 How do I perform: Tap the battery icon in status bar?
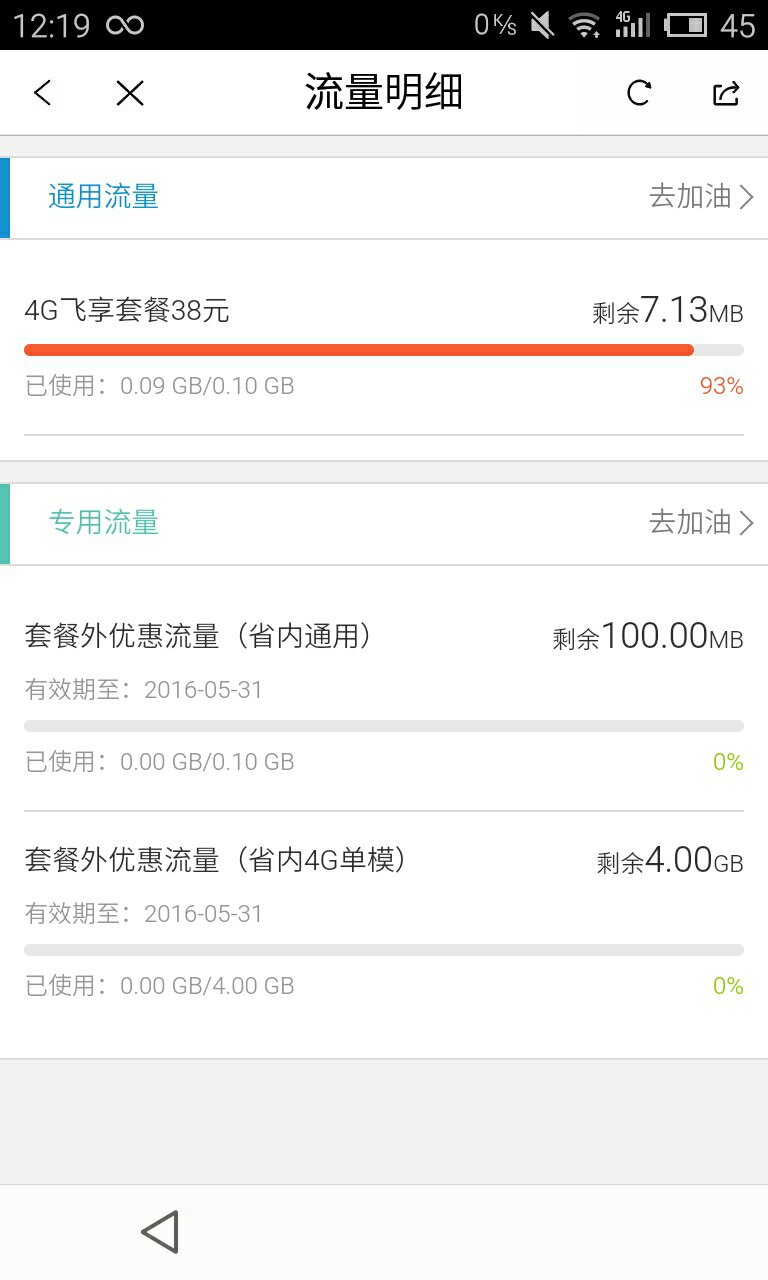[686, 25]
